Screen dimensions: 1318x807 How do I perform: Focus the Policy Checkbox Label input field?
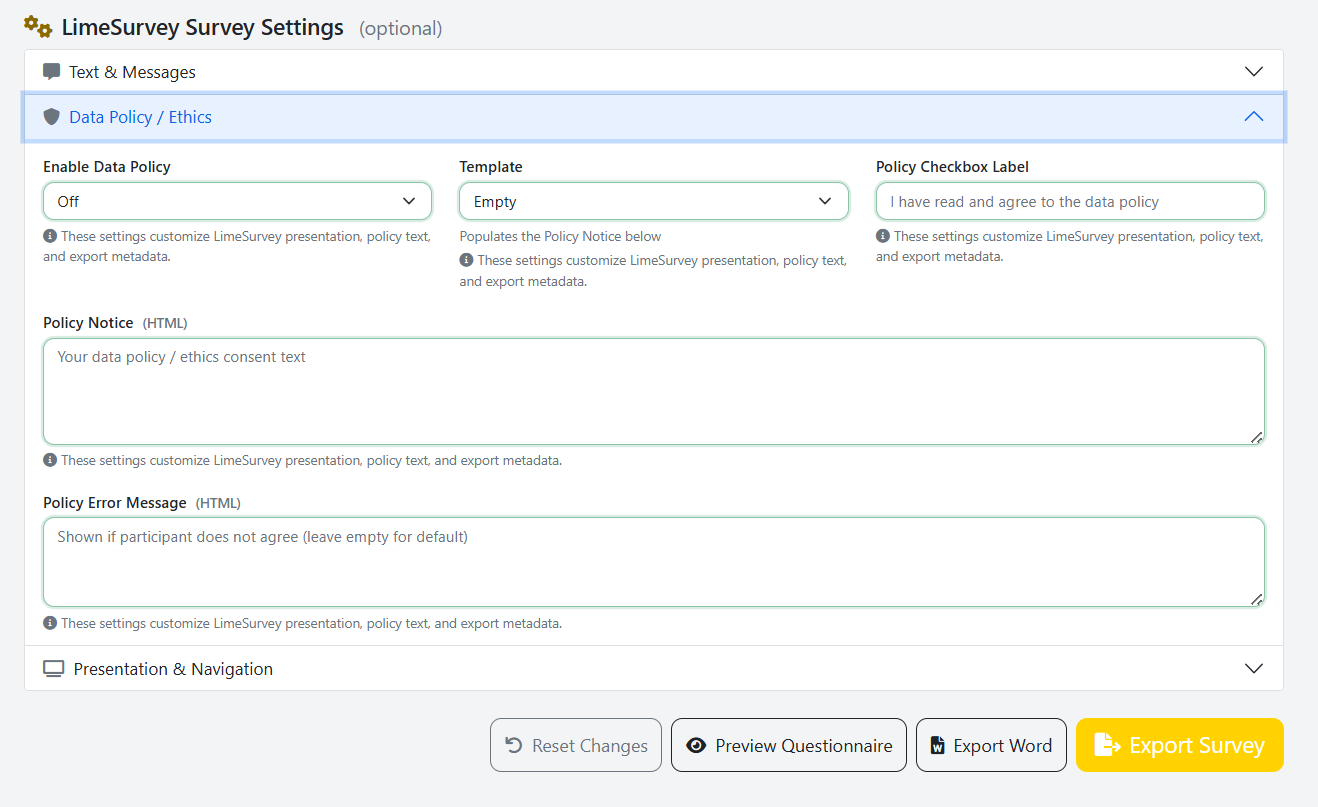pyautogui.click(x=1070, y=201)
